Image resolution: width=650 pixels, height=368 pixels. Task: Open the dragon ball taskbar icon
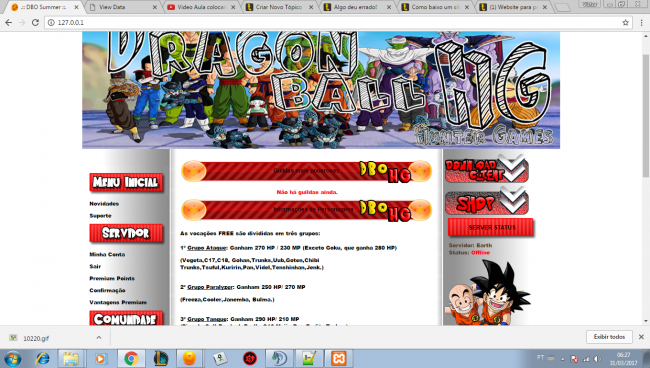coord(189,358)
